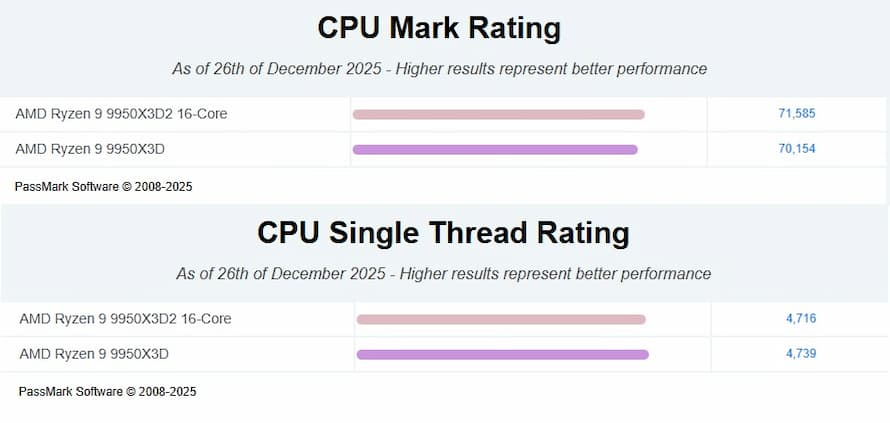Click the CPU Single Thread Rating heading
Image resolution: width=890 pixels, height=423 pixels.
[x=443, y=233]
